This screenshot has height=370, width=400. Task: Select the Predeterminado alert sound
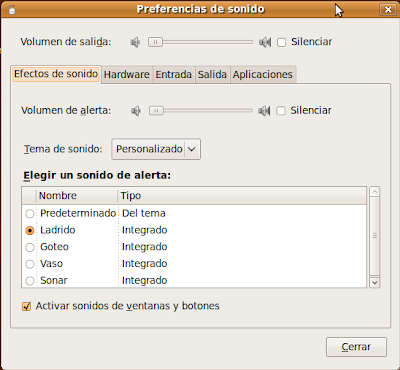click(x=30, y=213)
